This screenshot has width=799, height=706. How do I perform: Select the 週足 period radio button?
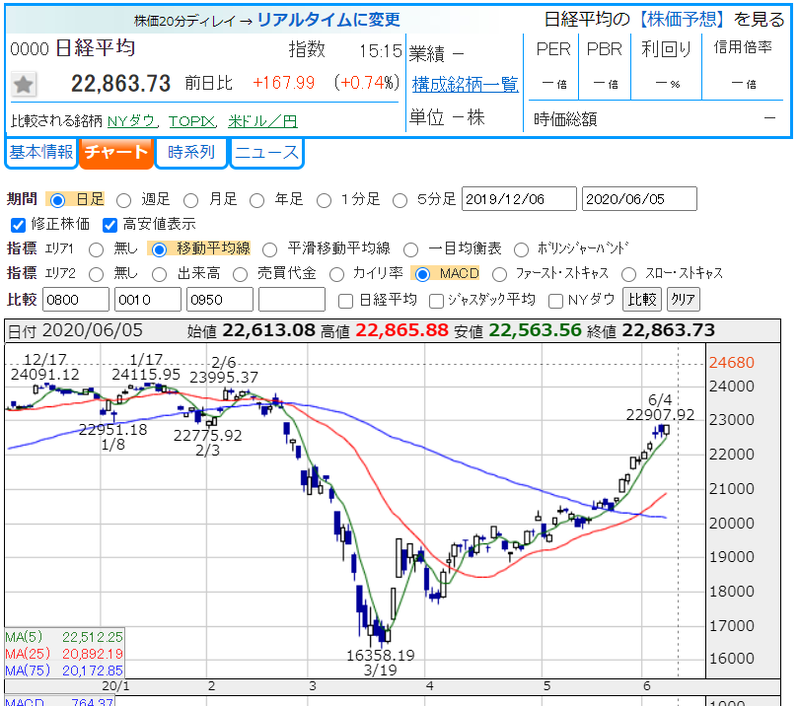124,200
